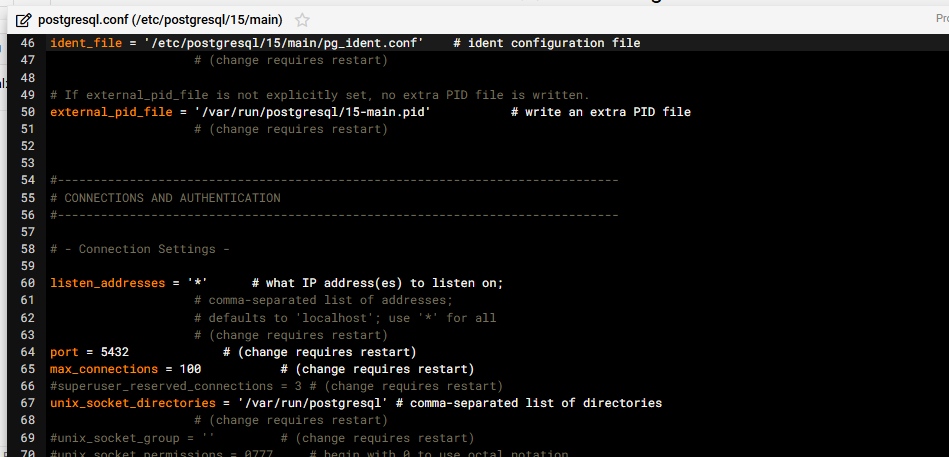Place cursor on the listen_addresses setting
The image size is (949, 457).
(107, 283)
